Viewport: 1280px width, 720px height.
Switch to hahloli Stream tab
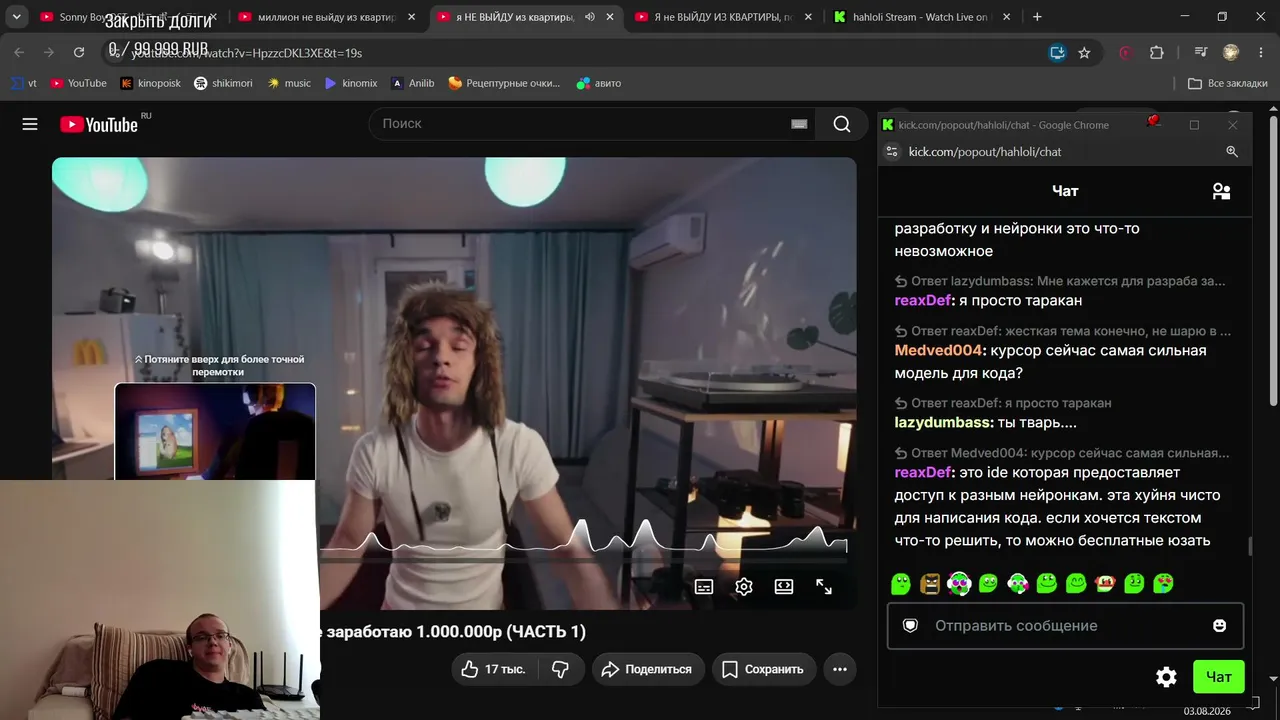pyautogui.click(x=920, y=17)
